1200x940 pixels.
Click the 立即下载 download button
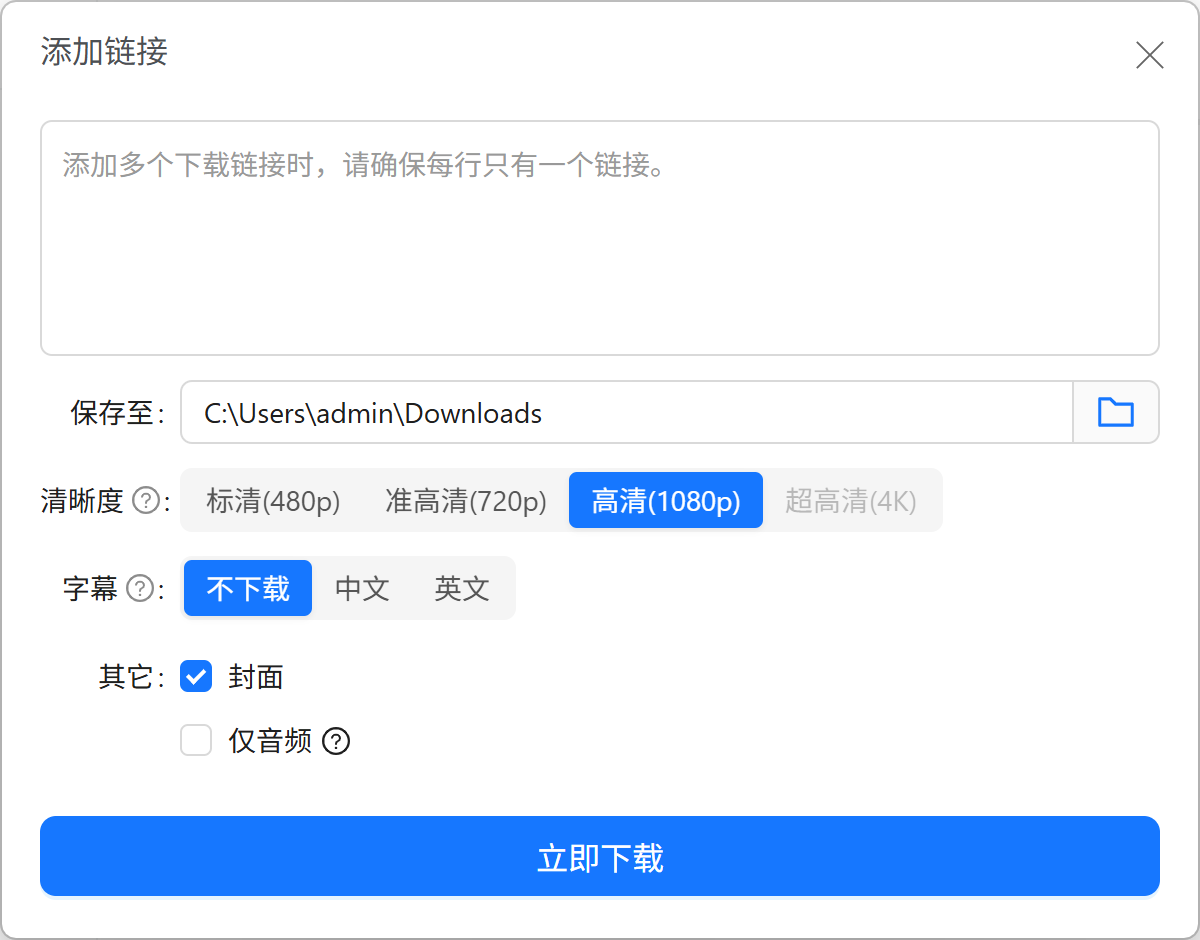tap(599, 856)
